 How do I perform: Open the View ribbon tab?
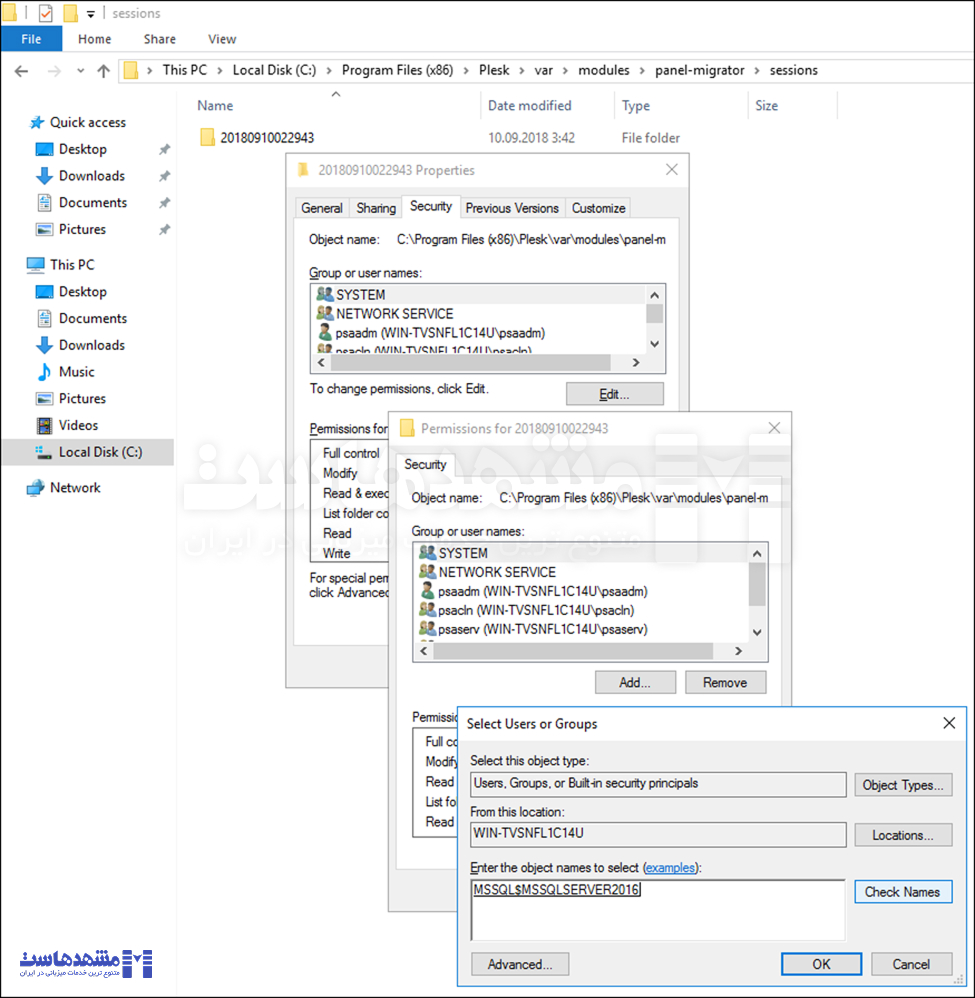pos(221,39)
